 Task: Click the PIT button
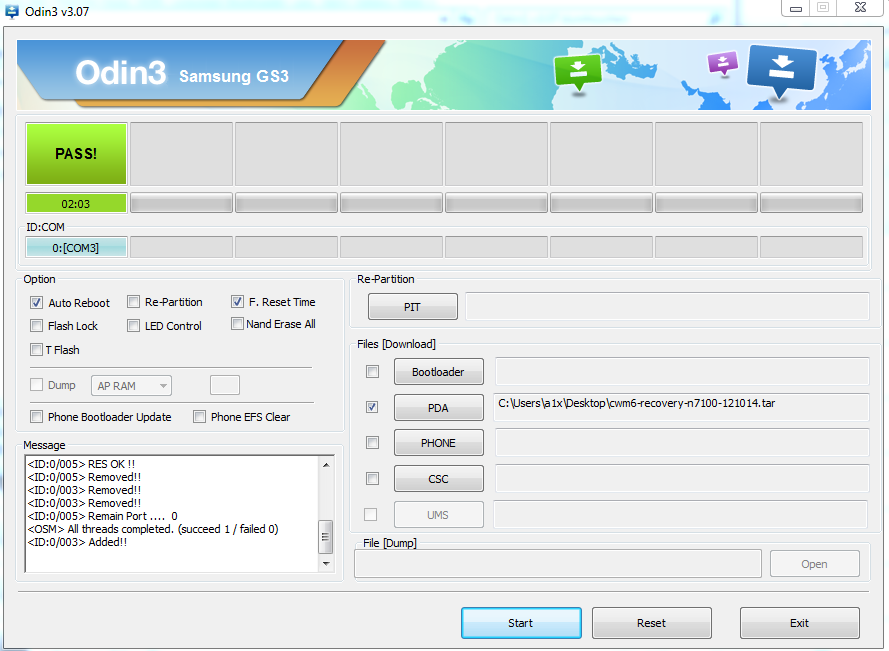[413, 307]
